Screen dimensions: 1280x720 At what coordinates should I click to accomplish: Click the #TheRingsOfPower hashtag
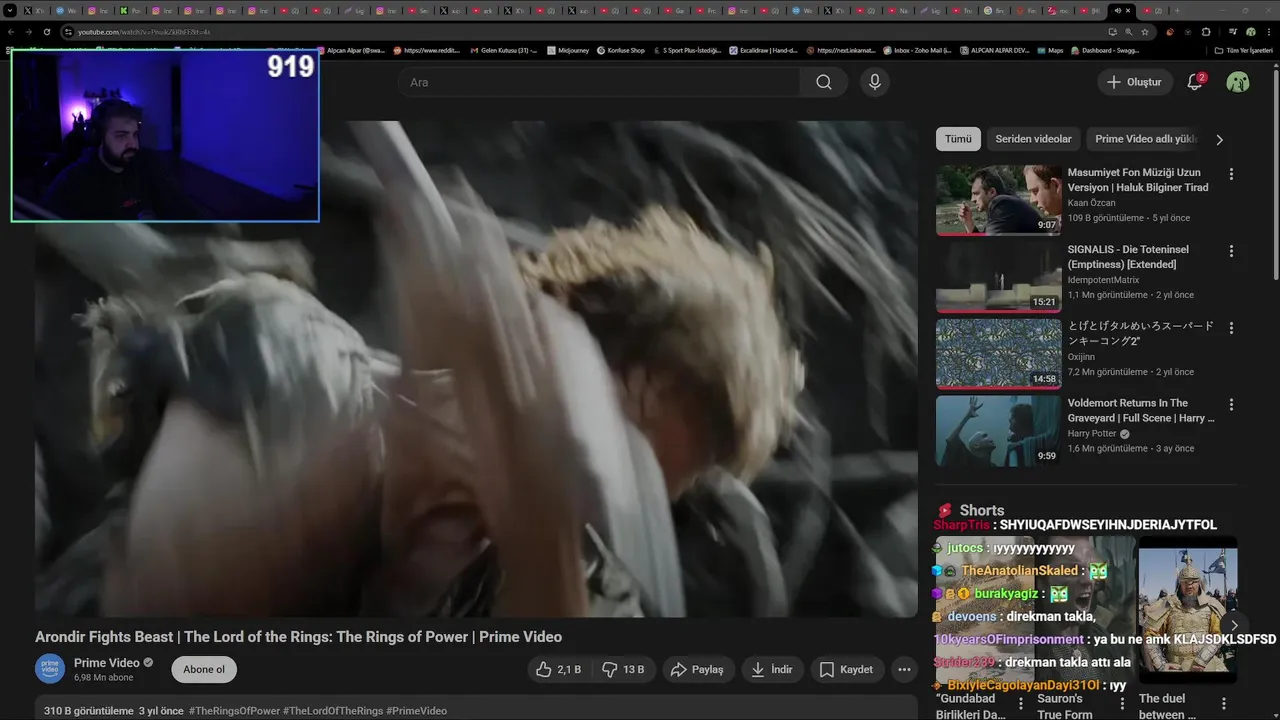point(234,711)
